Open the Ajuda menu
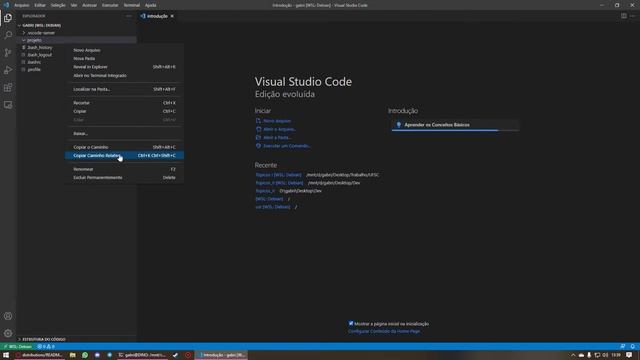 click(x=151, y=5)
